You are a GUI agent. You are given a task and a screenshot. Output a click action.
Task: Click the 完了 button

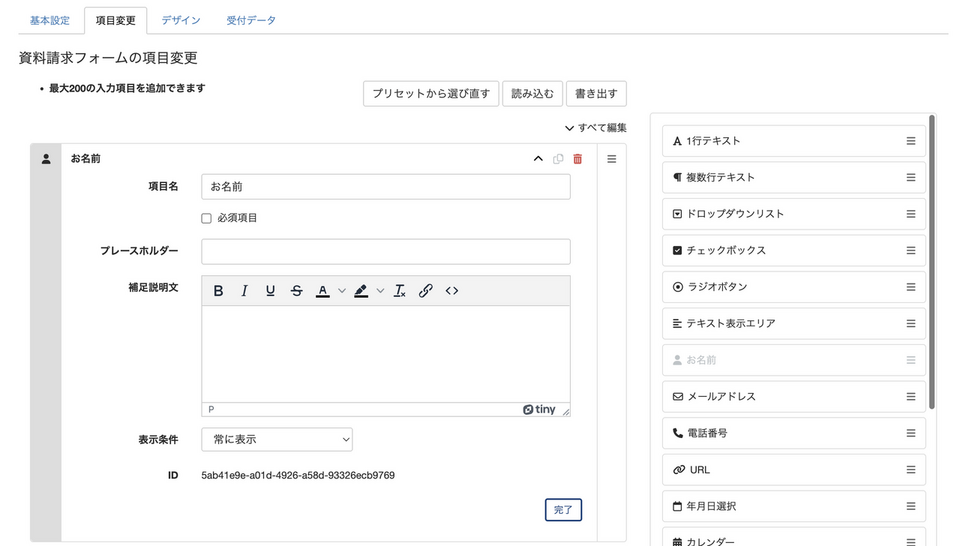pyautogui.click(x=563, y=510)
